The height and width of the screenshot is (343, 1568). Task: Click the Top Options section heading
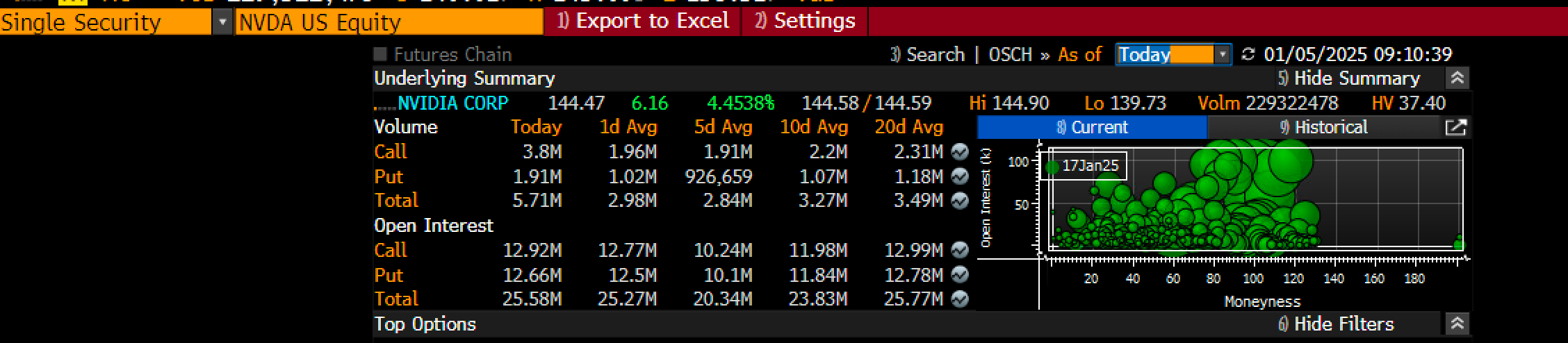coord(425,324)
